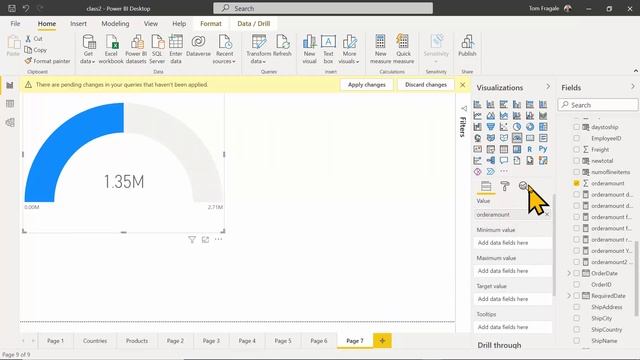Uncheck the orderamount field
Screen dimensions: 640x360
(x=576, y=183)
